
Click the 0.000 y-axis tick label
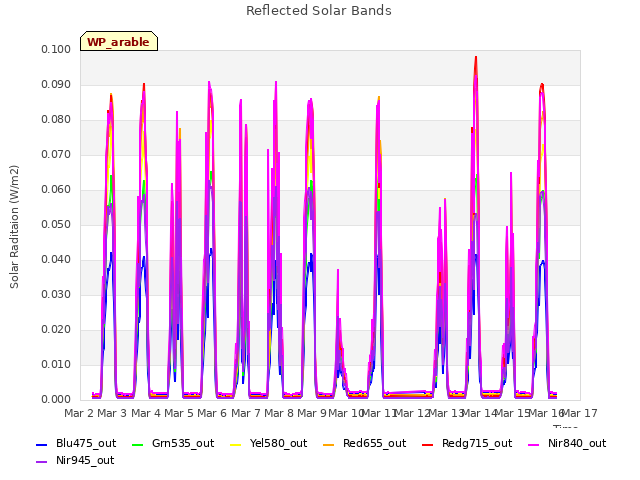pos(56,400)
